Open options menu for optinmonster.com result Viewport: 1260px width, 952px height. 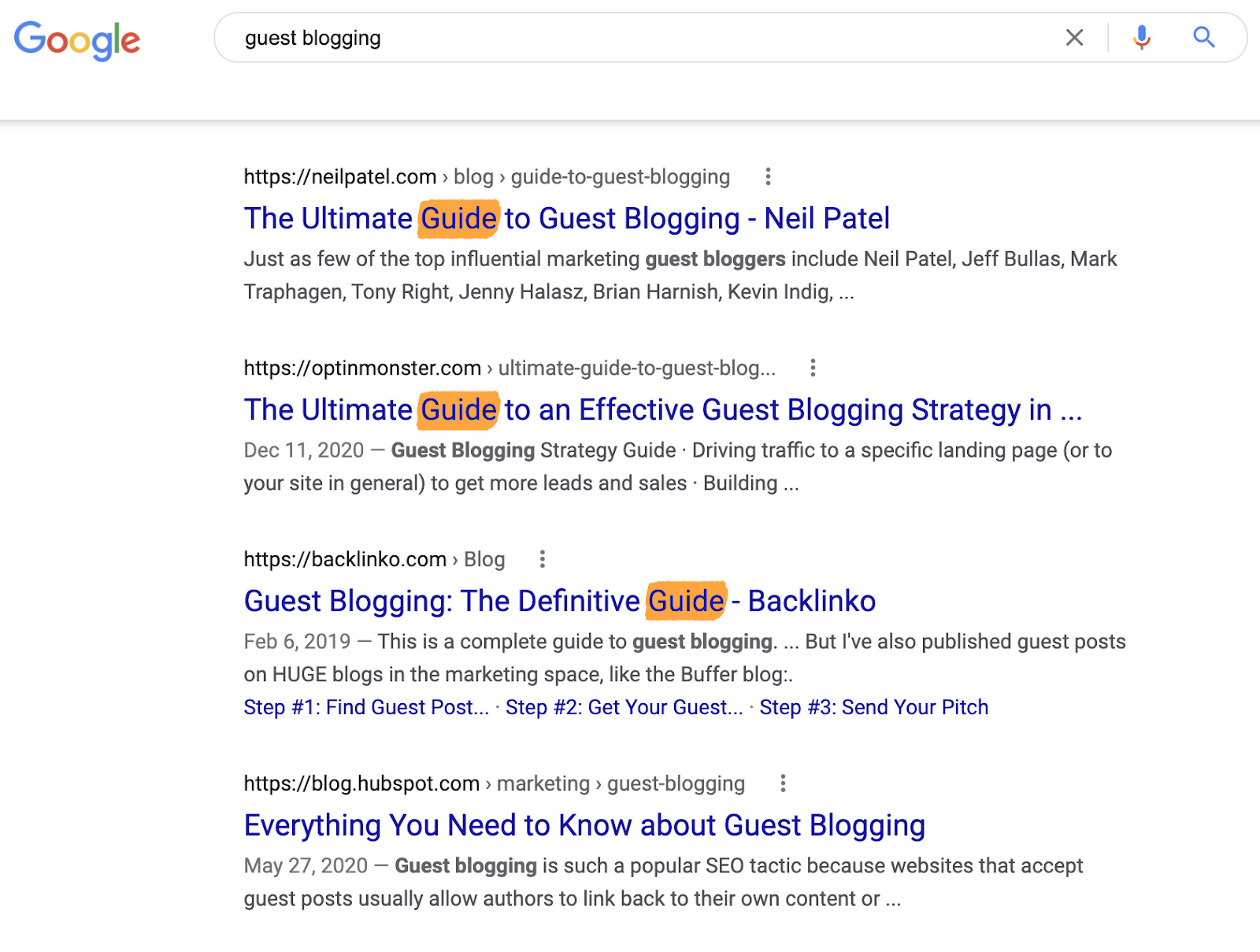point(813,368)
